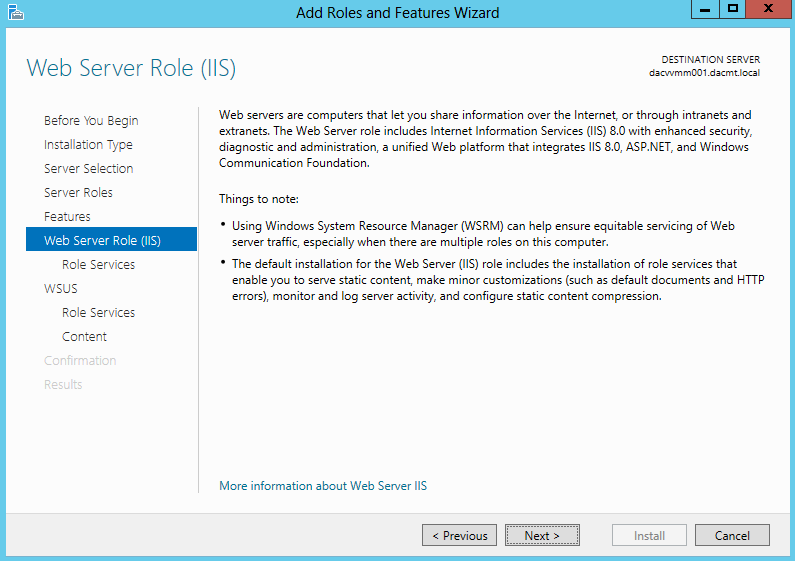
Task: Click the greyed-out Confirmation step
Action: (x=80, y=361)
